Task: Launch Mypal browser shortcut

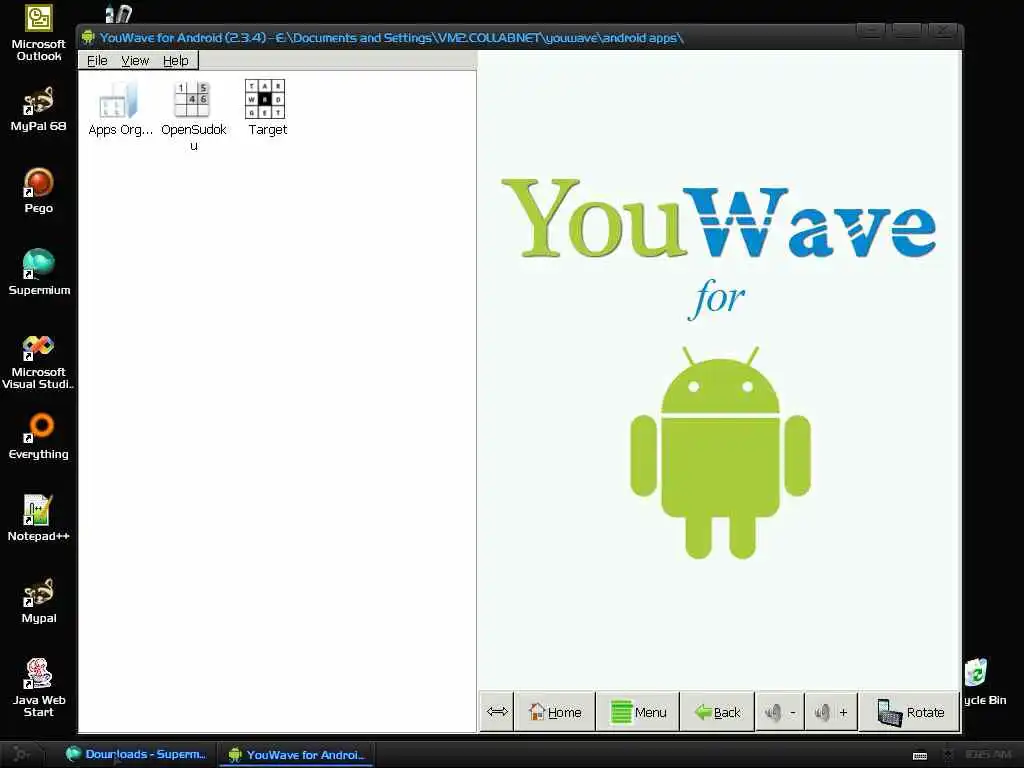Action: tap(39, 601)
